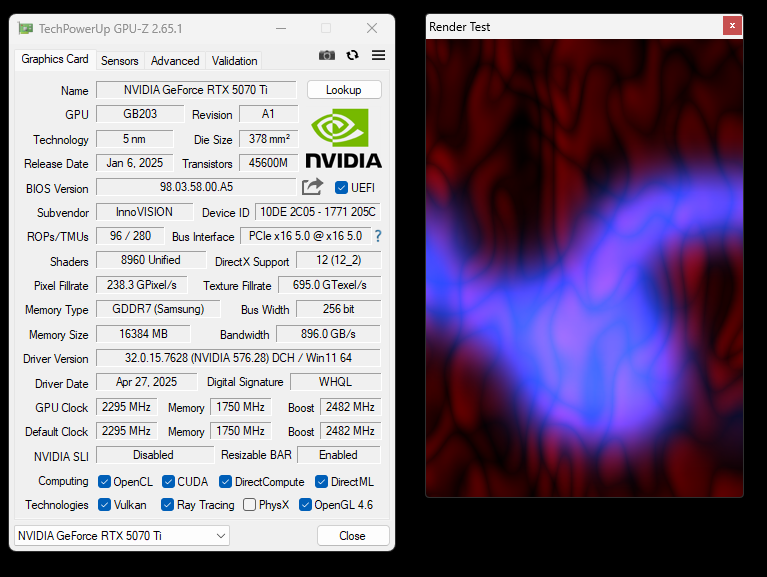Screen dimensions: 767x577
Task: Click the Memory Size field 16384 MB
Action: pyautogui.click(x=143, y=334)
